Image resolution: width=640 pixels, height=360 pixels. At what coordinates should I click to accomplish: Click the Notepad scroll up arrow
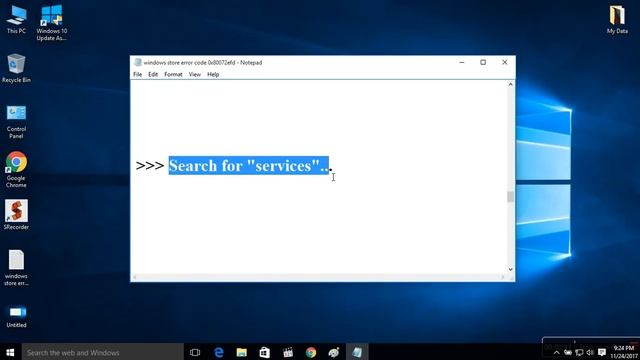pos(510,84)
